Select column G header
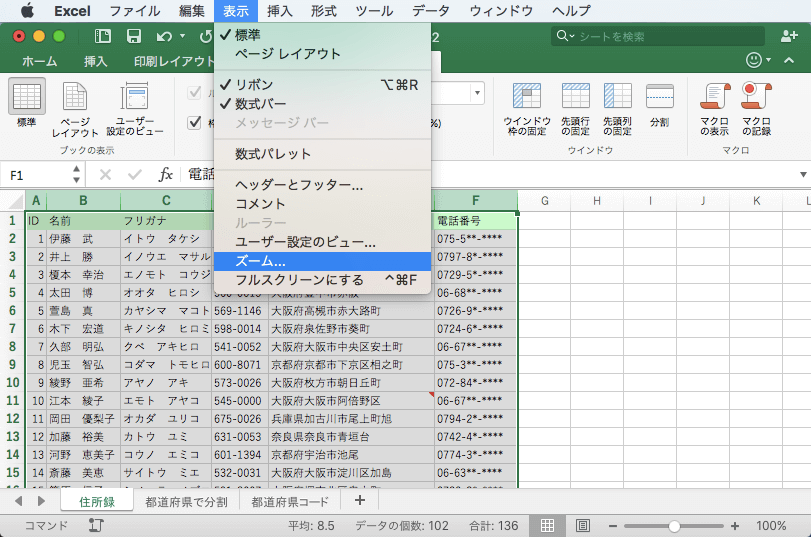811x537 pixels. (x=544, y=200)
